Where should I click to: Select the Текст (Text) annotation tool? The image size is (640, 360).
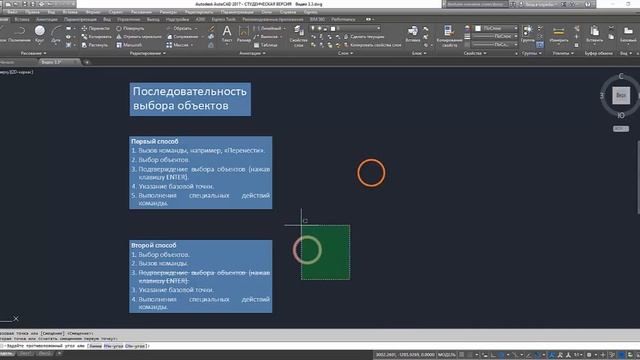227,34
